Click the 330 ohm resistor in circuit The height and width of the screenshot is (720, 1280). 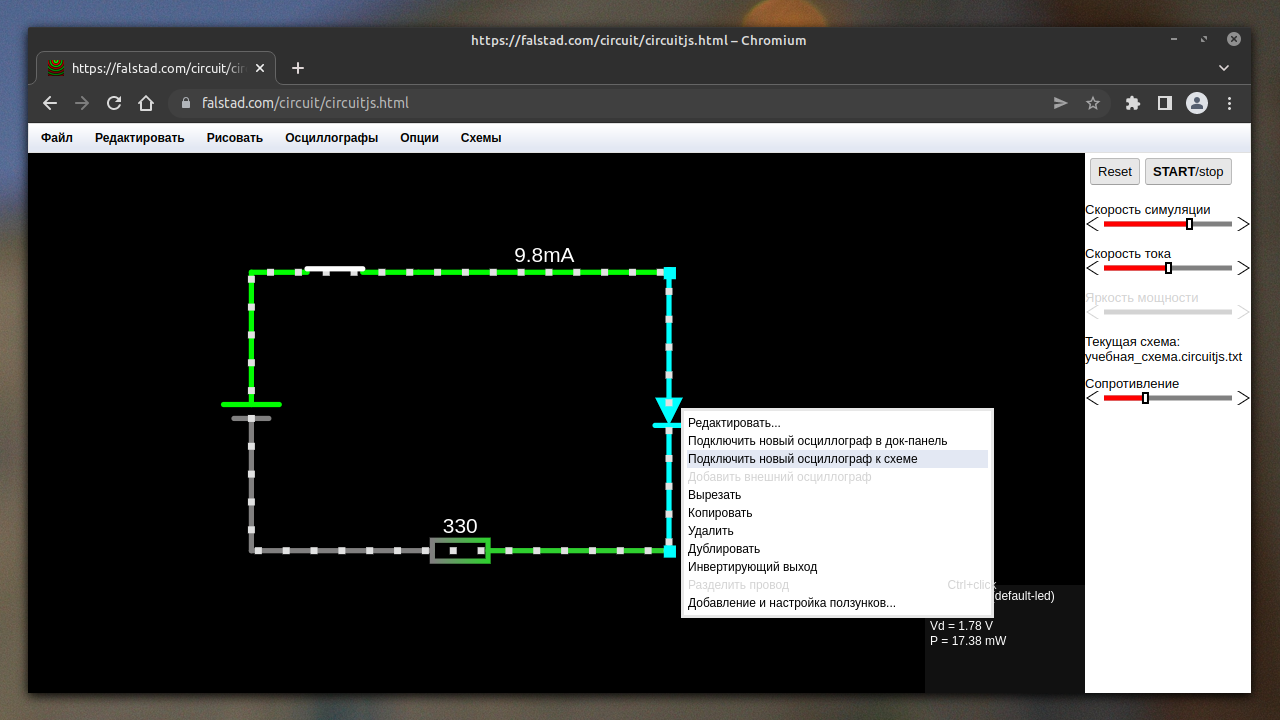460,550
